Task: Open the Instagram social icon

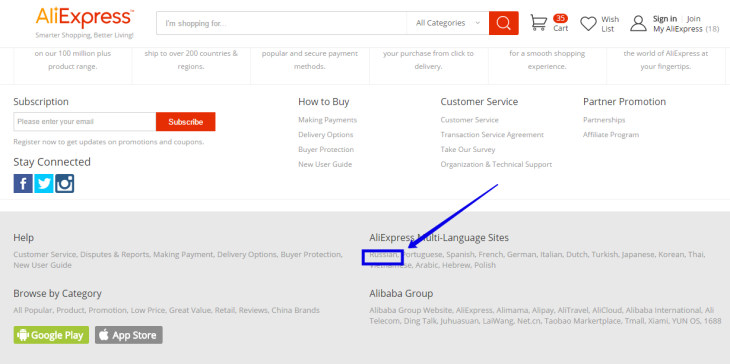Action: click(x=65, y=183)
